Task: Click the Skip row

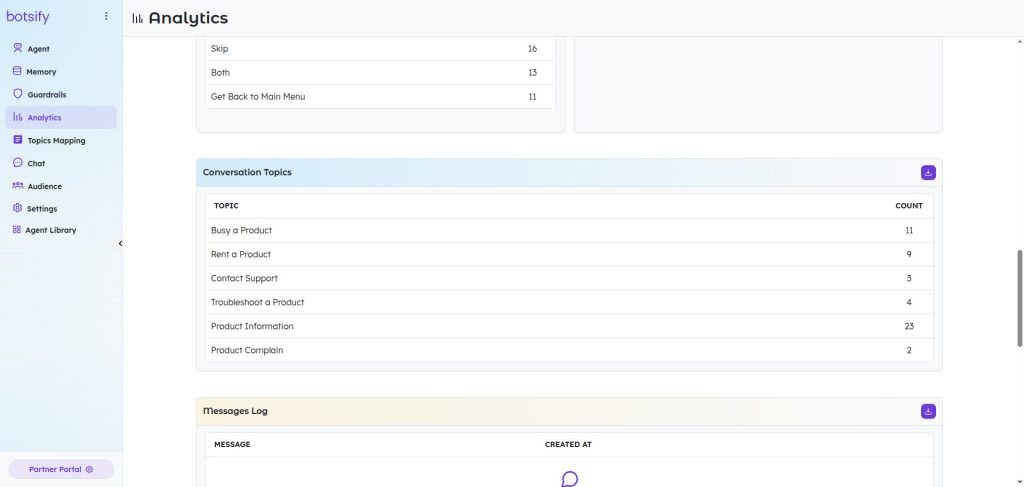Action: point(381,49)
